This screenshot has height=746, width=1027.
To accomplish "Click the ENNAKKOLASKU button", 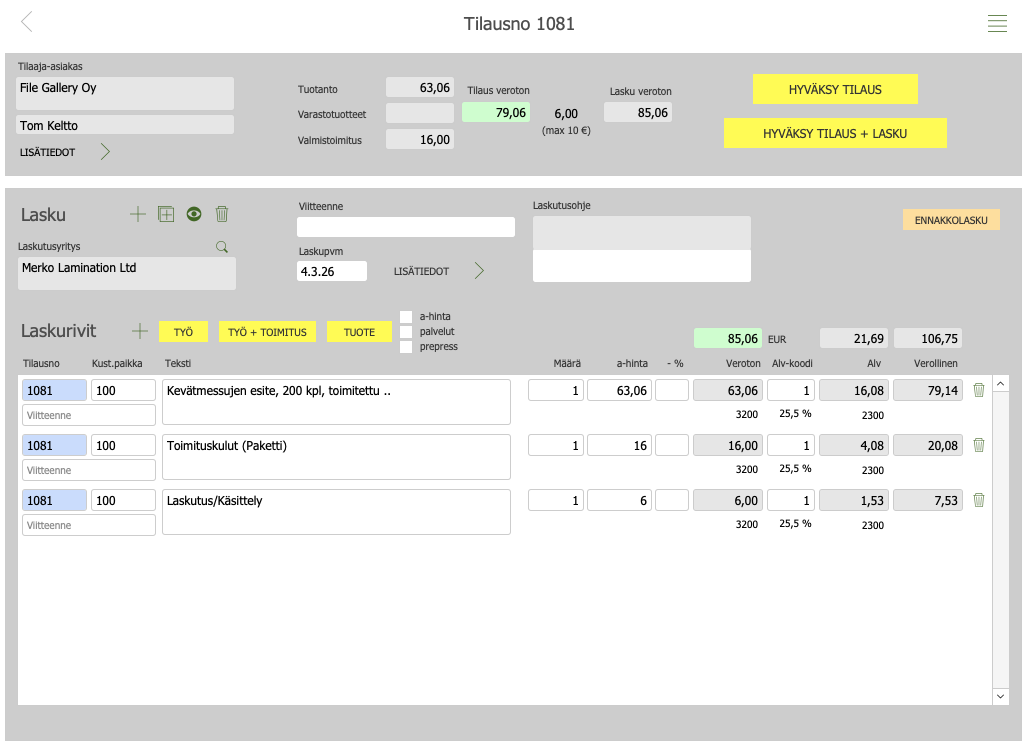I will tap(950, 220).
